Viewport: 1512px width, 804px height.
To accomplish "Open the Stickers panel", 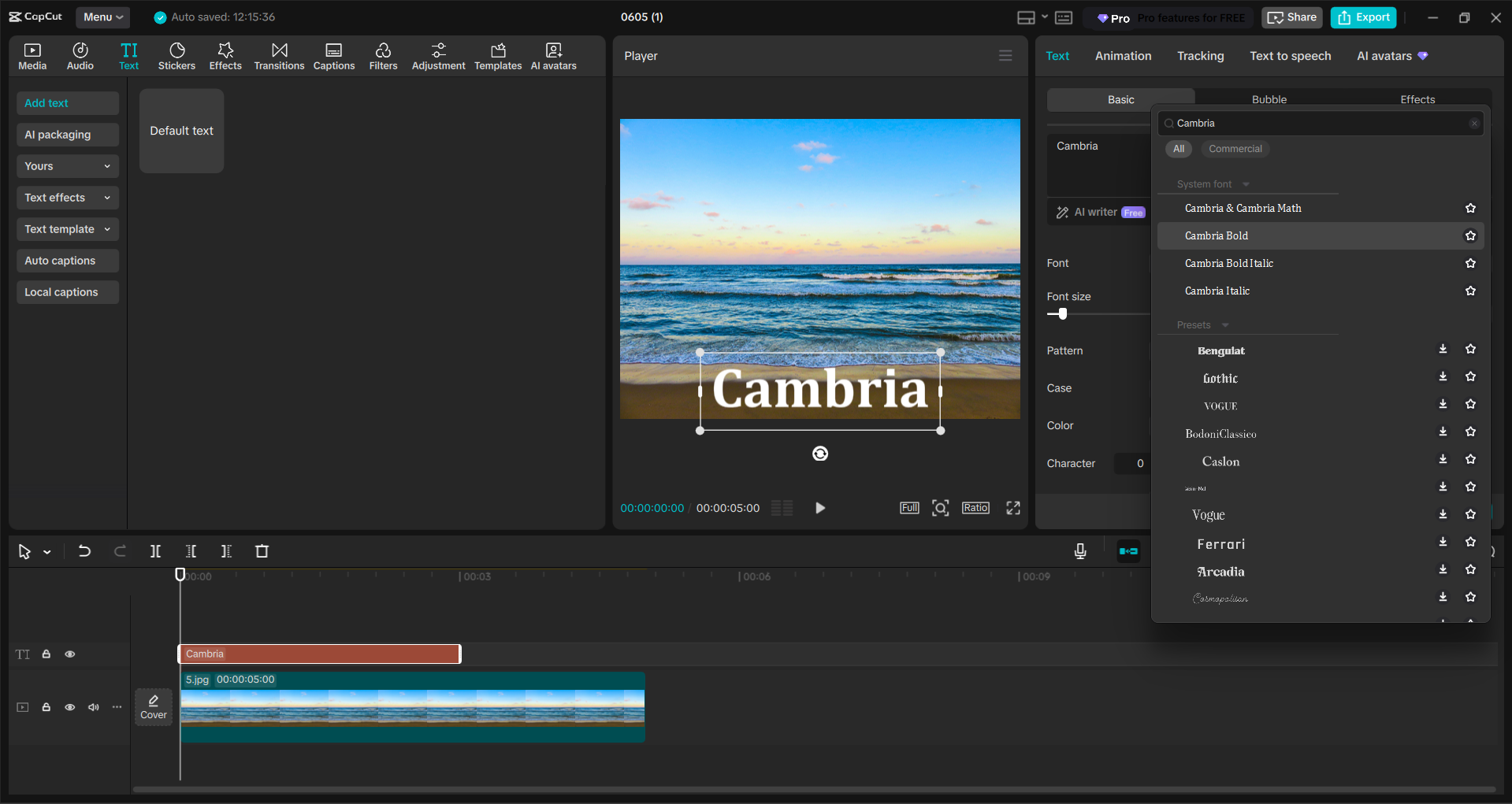I will 176,55.
